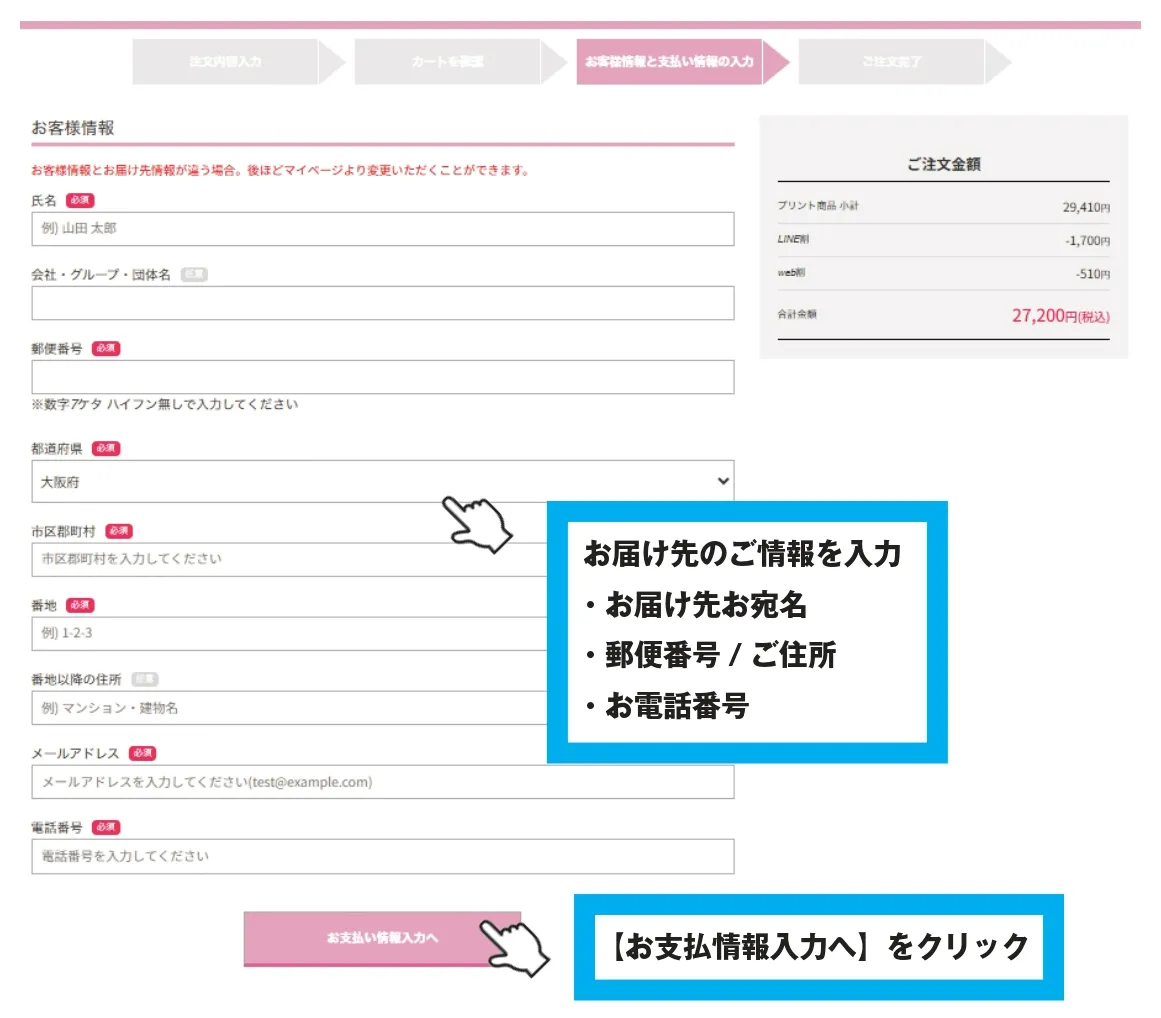Focus the 氏名 name input field
This screenshot has width=1161, height=1018.
point(382,229)
